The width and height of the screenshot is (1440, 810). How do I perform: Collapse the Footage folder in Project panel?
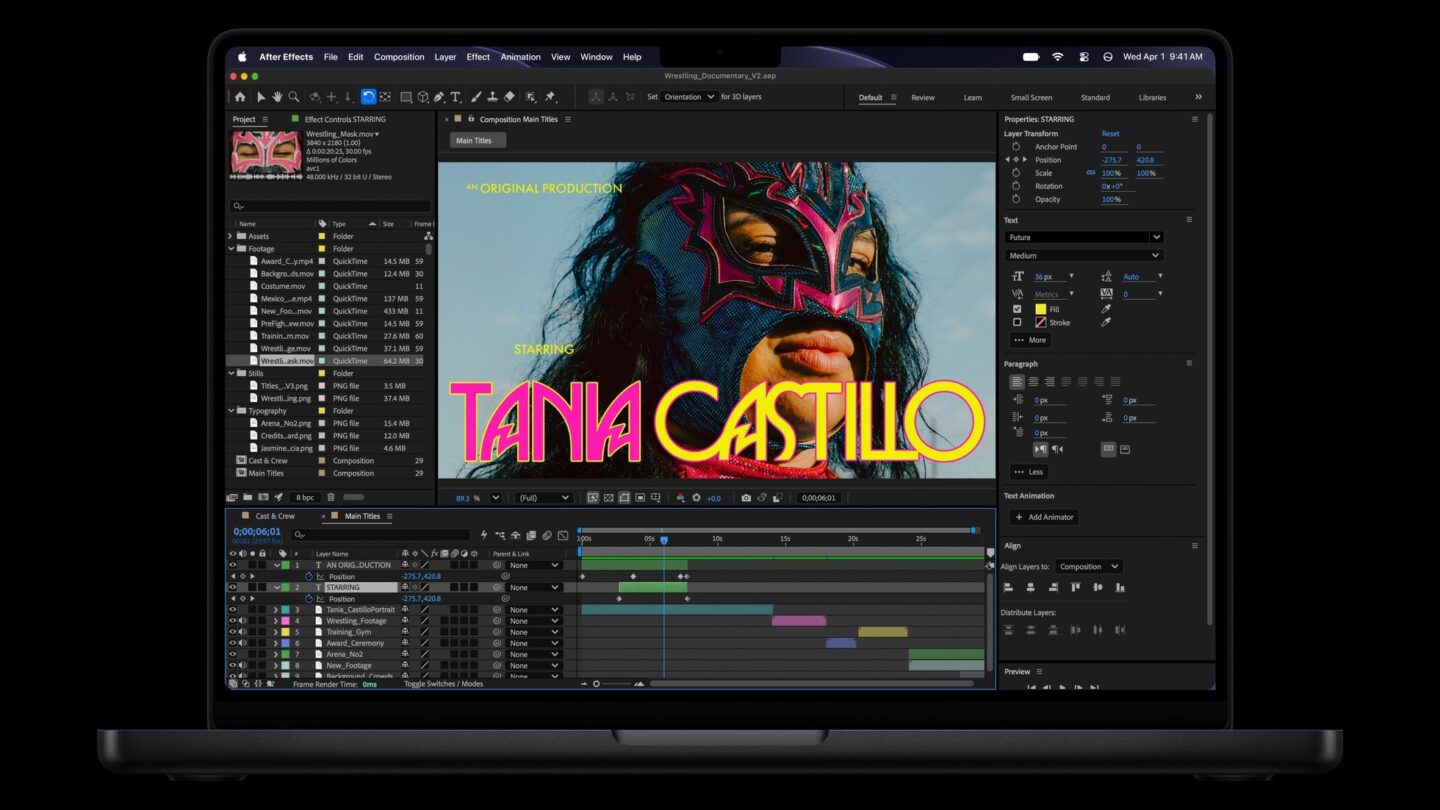231,249
